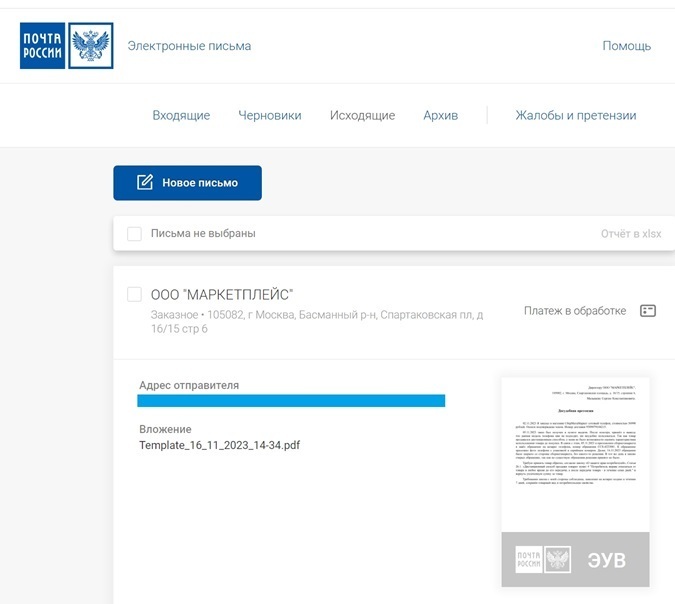This screenshot has width=675, height=604.
Task: Click the redacted sender address bar
Action: 291,401
